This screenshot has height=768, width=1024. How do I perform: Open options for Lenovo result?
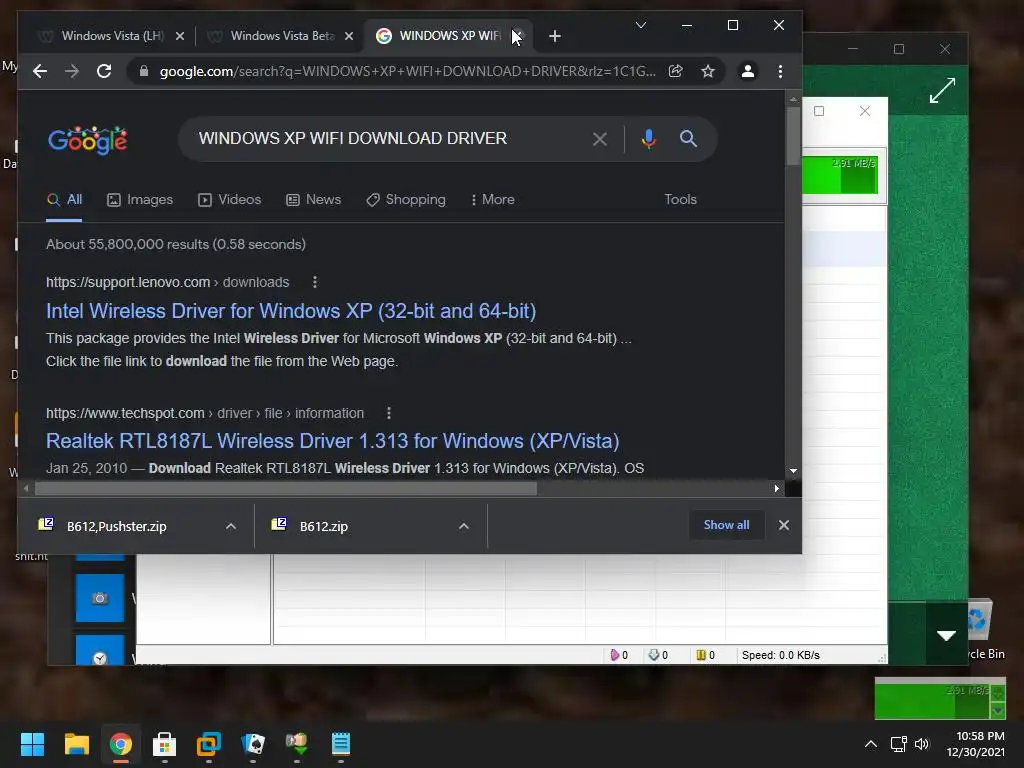coord(315,282)
